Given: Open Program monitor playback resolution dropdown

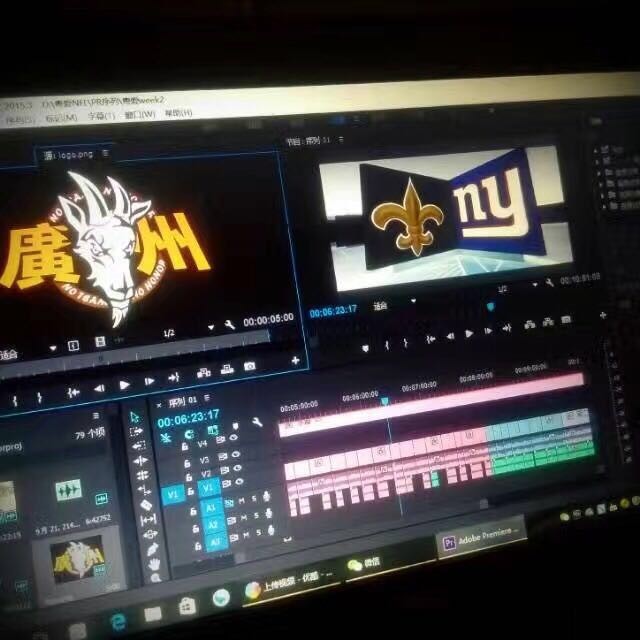Looking at the screenshot, I should (535, 284).
